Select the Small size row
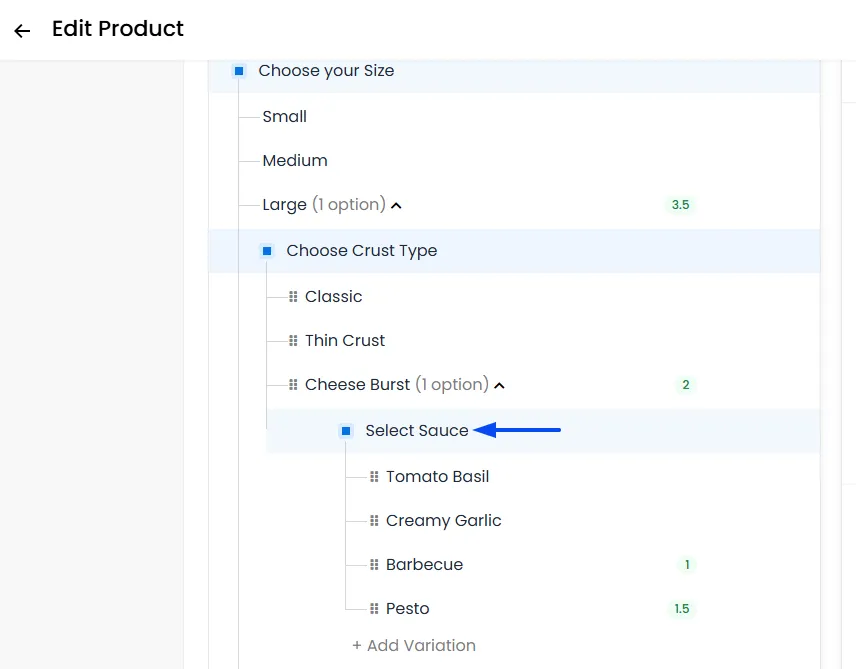The height and width of the screenshot is (669, 856). click(514, 116)
